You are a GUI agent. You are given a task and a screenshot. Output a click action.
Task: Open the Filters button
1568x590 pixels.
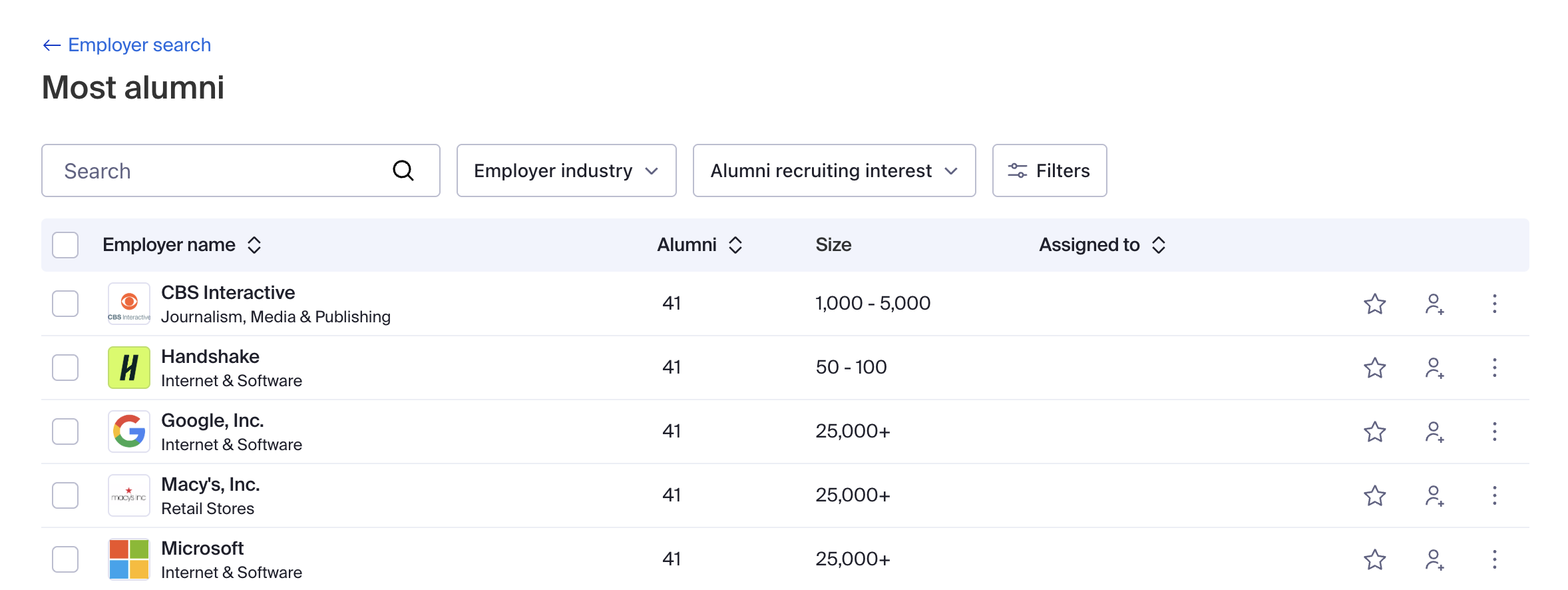(1049, 170)
